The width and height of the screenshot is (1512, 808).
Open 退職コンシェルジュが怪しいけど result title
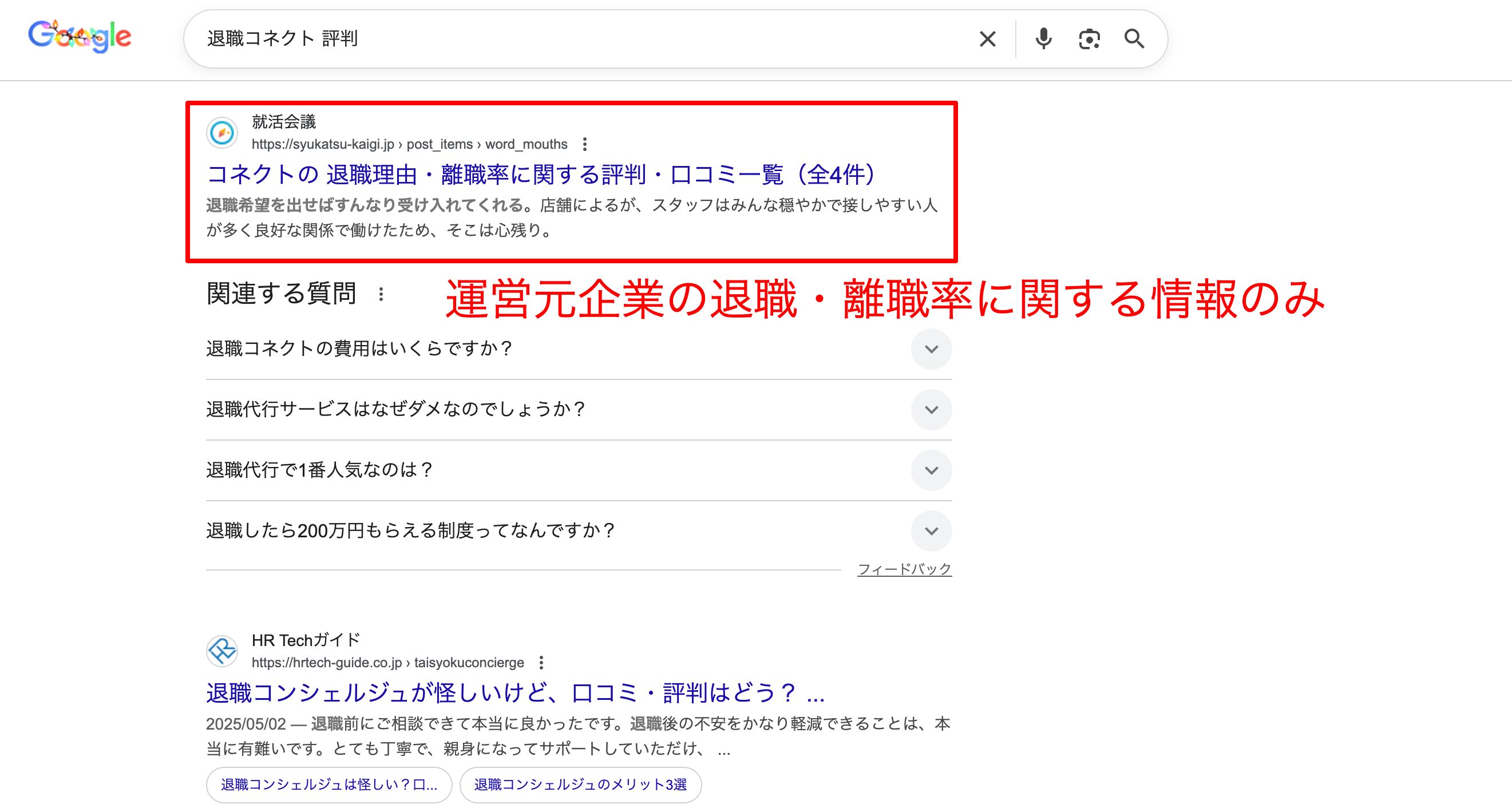click(x=515, y=693)
